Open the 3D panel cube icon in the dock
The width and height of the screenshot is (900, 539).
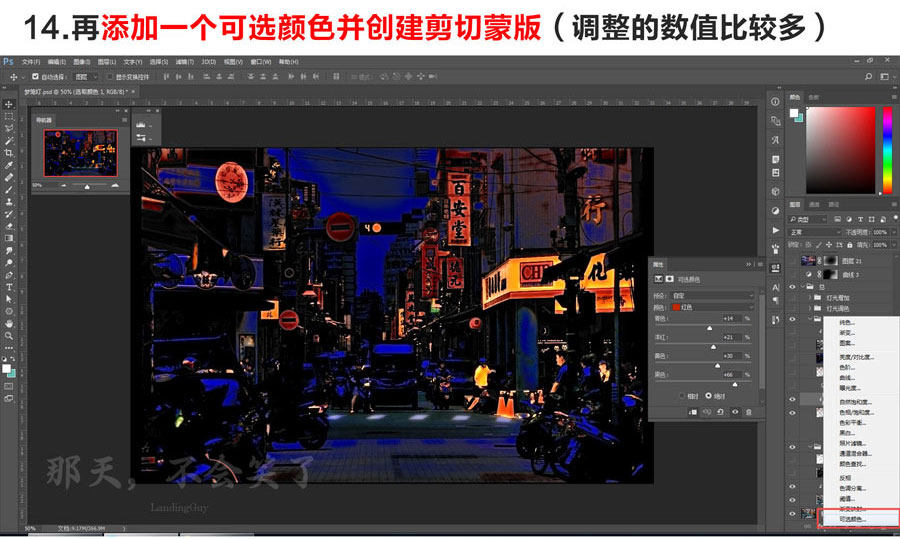click(x=775, y=191)
